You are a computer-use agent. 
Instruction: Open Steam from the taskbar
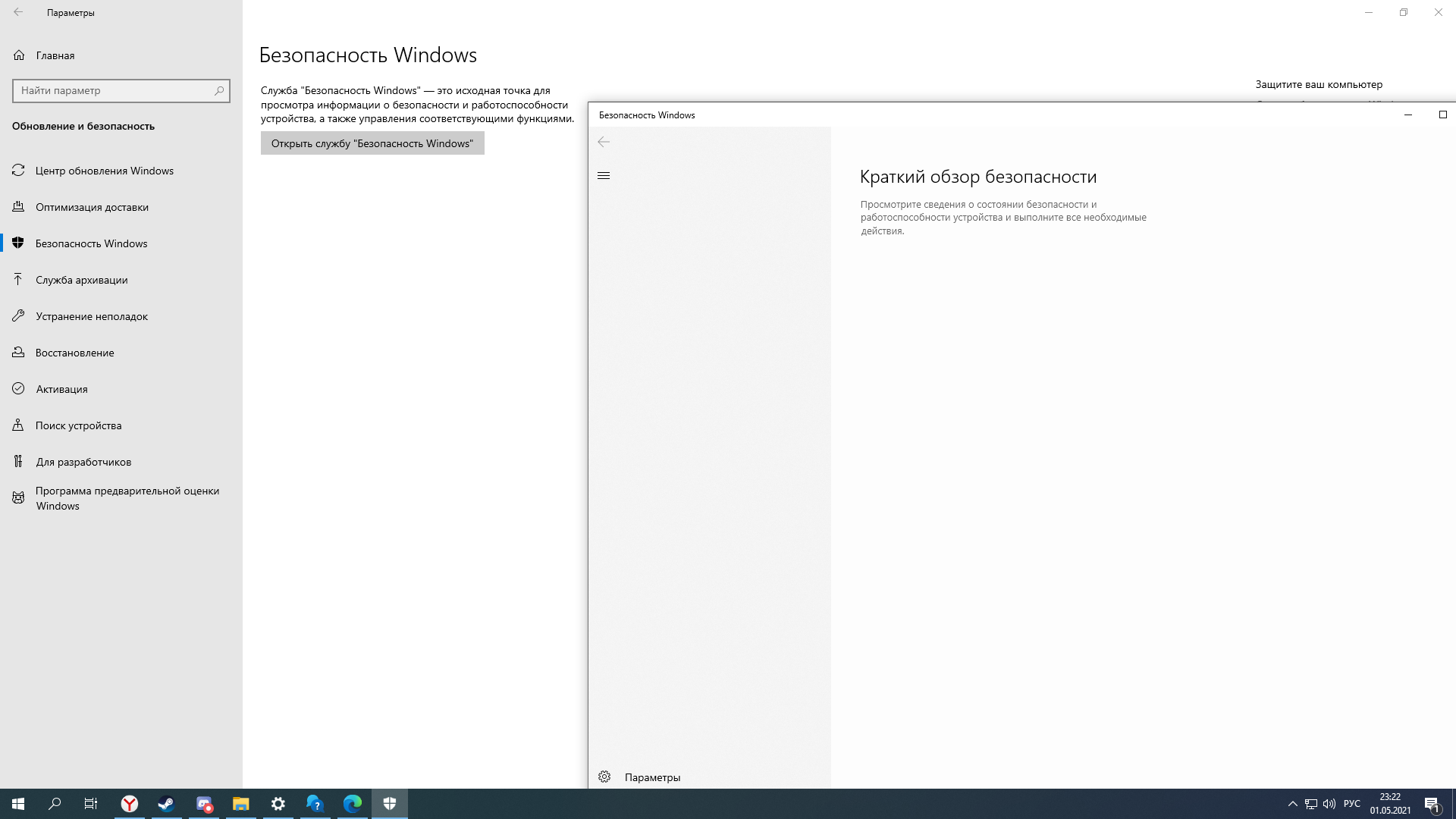click(x=167, y=804)
